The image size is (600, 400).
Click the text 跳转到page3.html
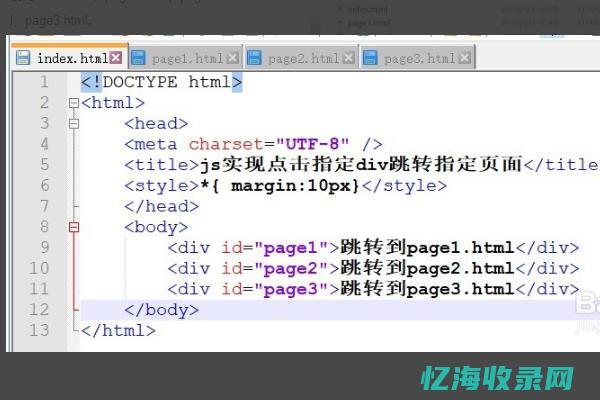427,289
